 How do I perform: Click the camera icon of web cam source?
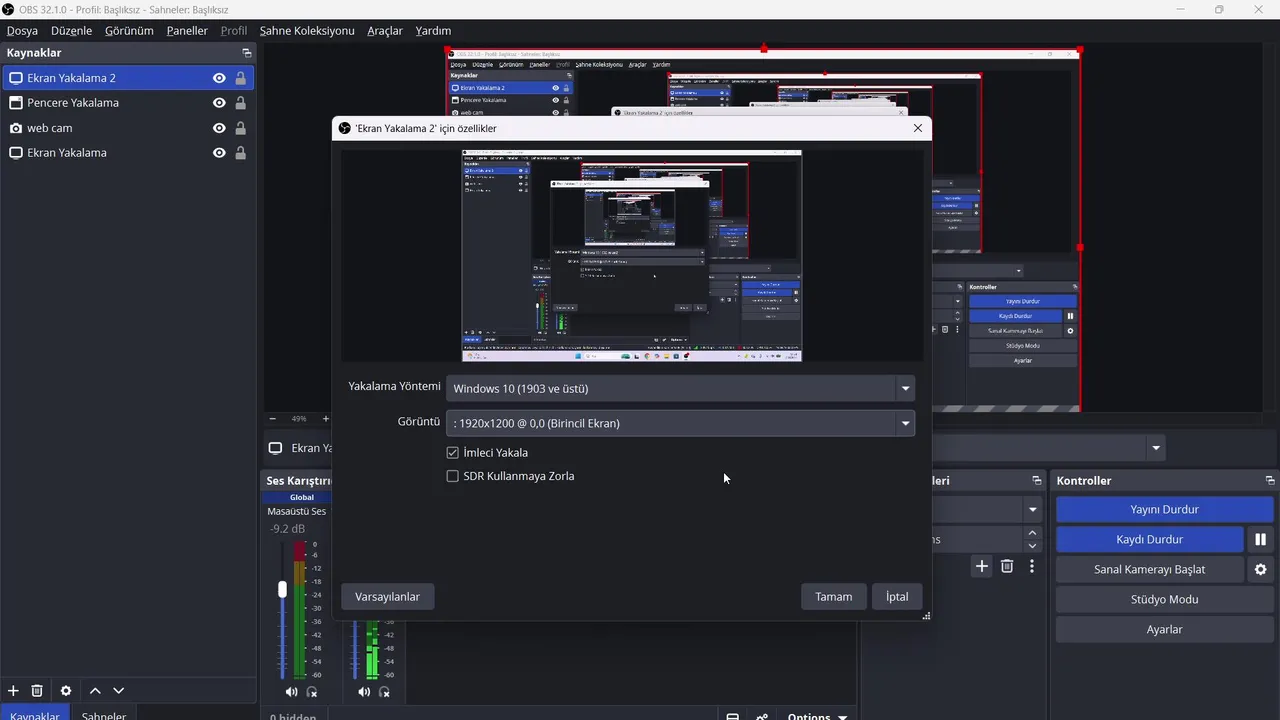click(16, 128)
